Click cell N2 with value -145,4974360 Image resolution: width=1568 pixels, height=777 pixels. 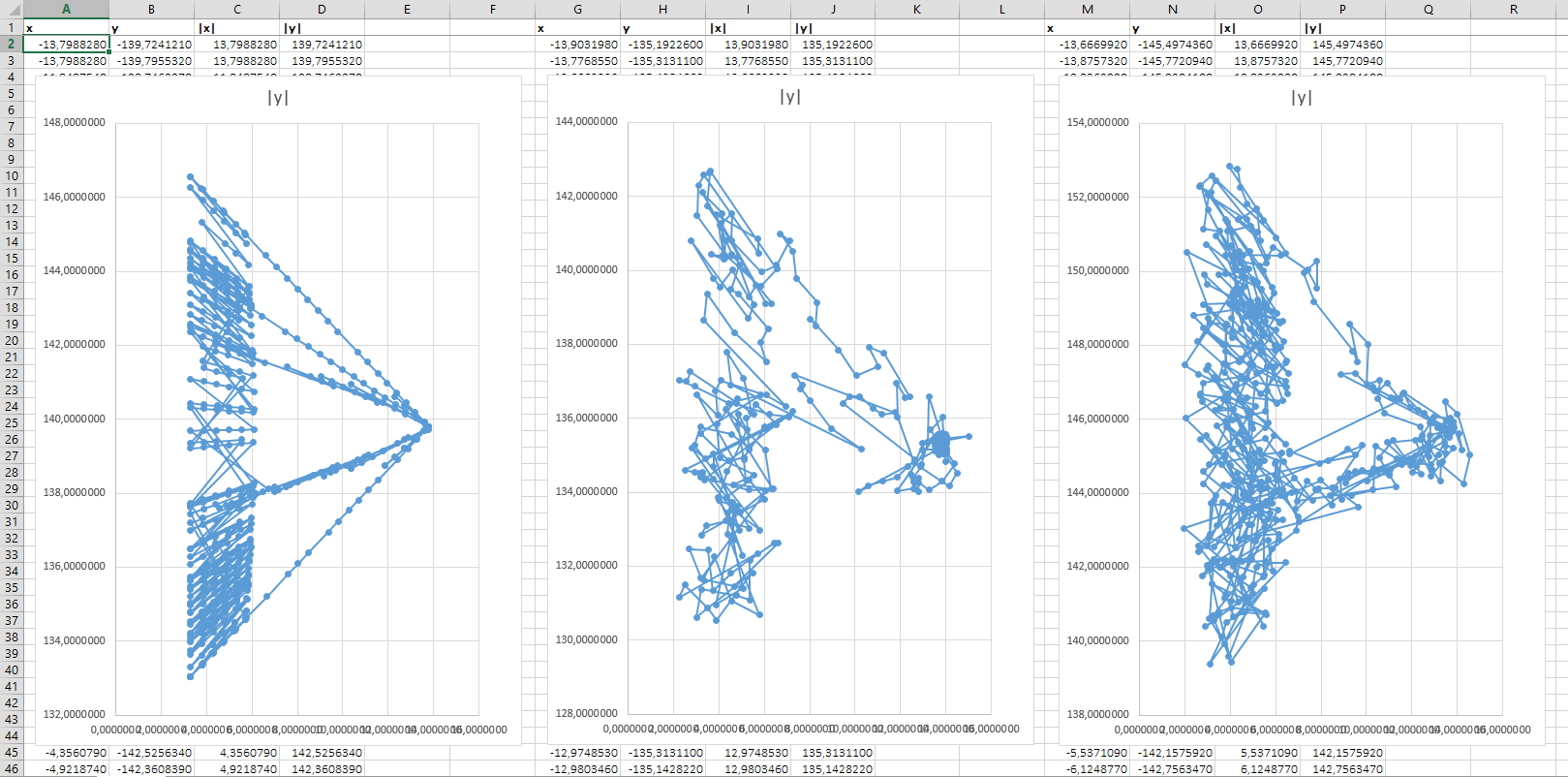tap(1173, 44)
